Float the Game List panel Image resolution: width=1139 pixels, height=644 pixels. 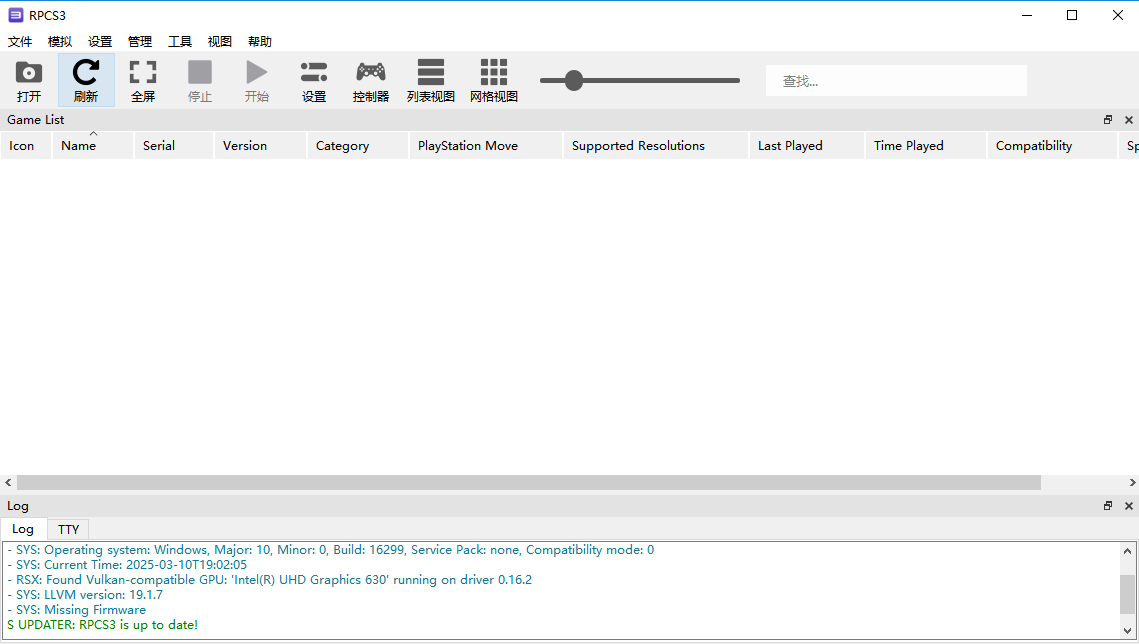[x=1108, y=120]
